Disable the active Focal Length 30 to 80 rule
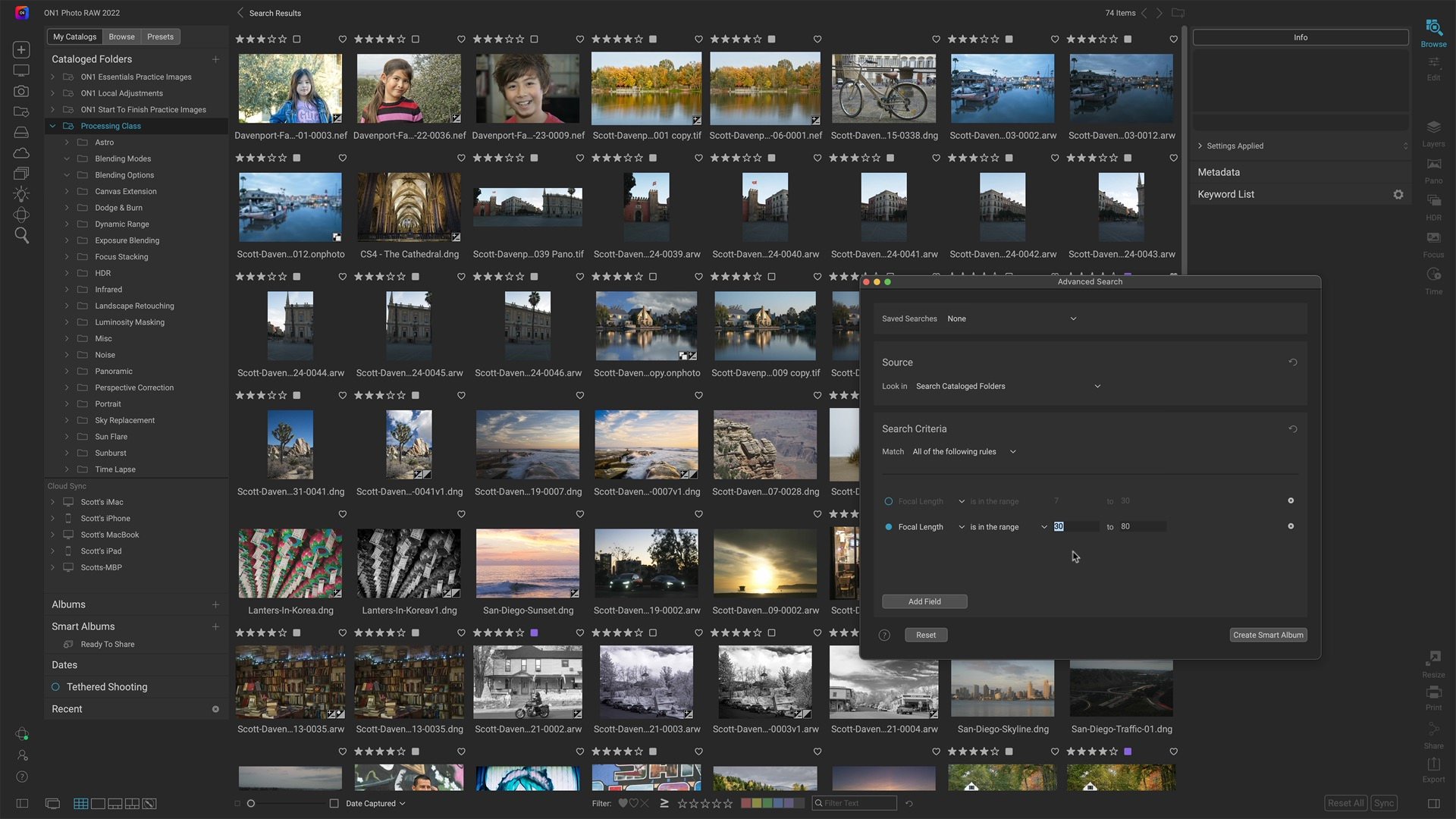The height and width of the screenshot is (819, 1456). click(x=888, y=526)
